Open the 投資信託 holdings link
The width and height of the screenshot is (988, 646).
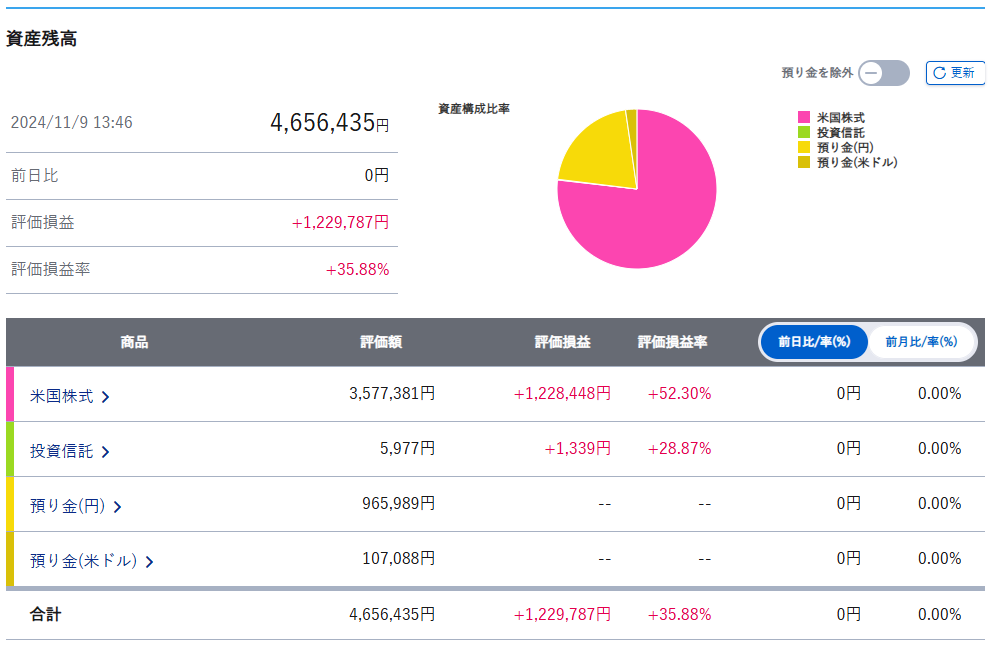click(x=62, y=451)
